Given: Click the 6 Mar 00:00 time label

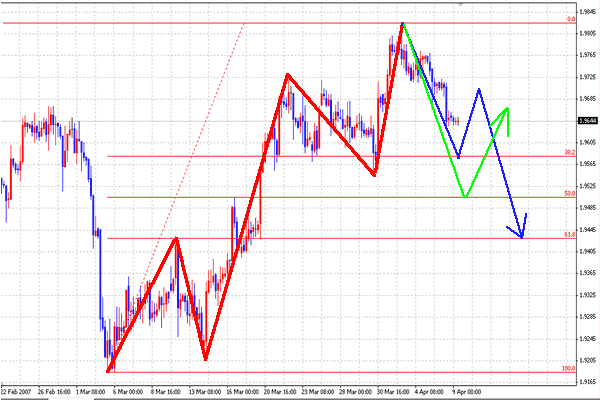Looking at the screenshot, I should point(128,392).
